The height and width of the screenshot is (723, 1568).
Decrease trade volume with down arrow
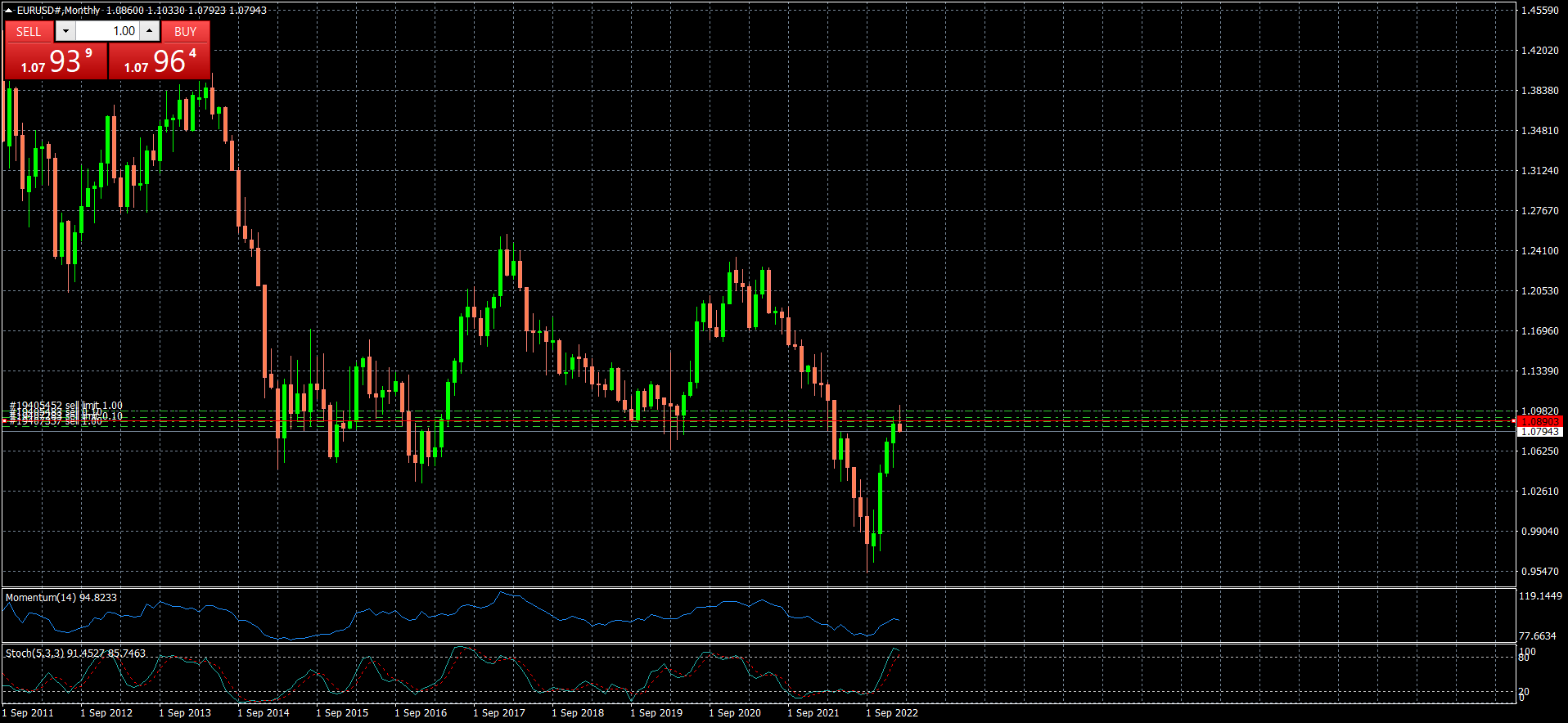[x=65, y=31]
